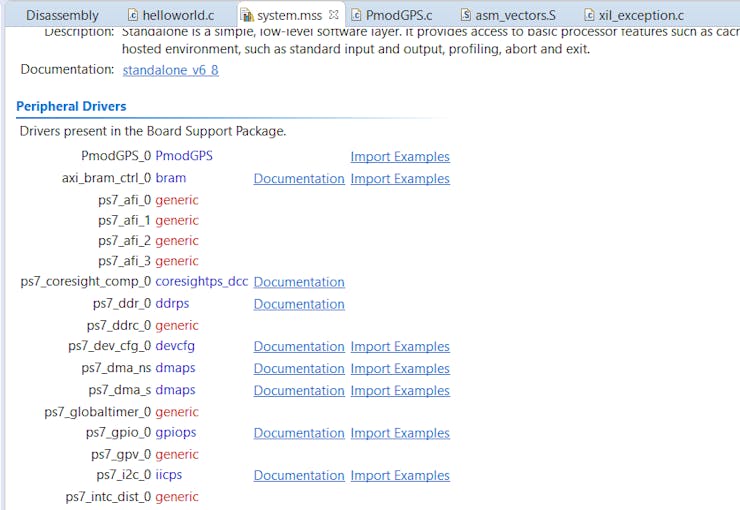Screen dimensions: 740x510
Task: Open Documentation for ps7_coresight_comp_0
Action: click(299, 282)
